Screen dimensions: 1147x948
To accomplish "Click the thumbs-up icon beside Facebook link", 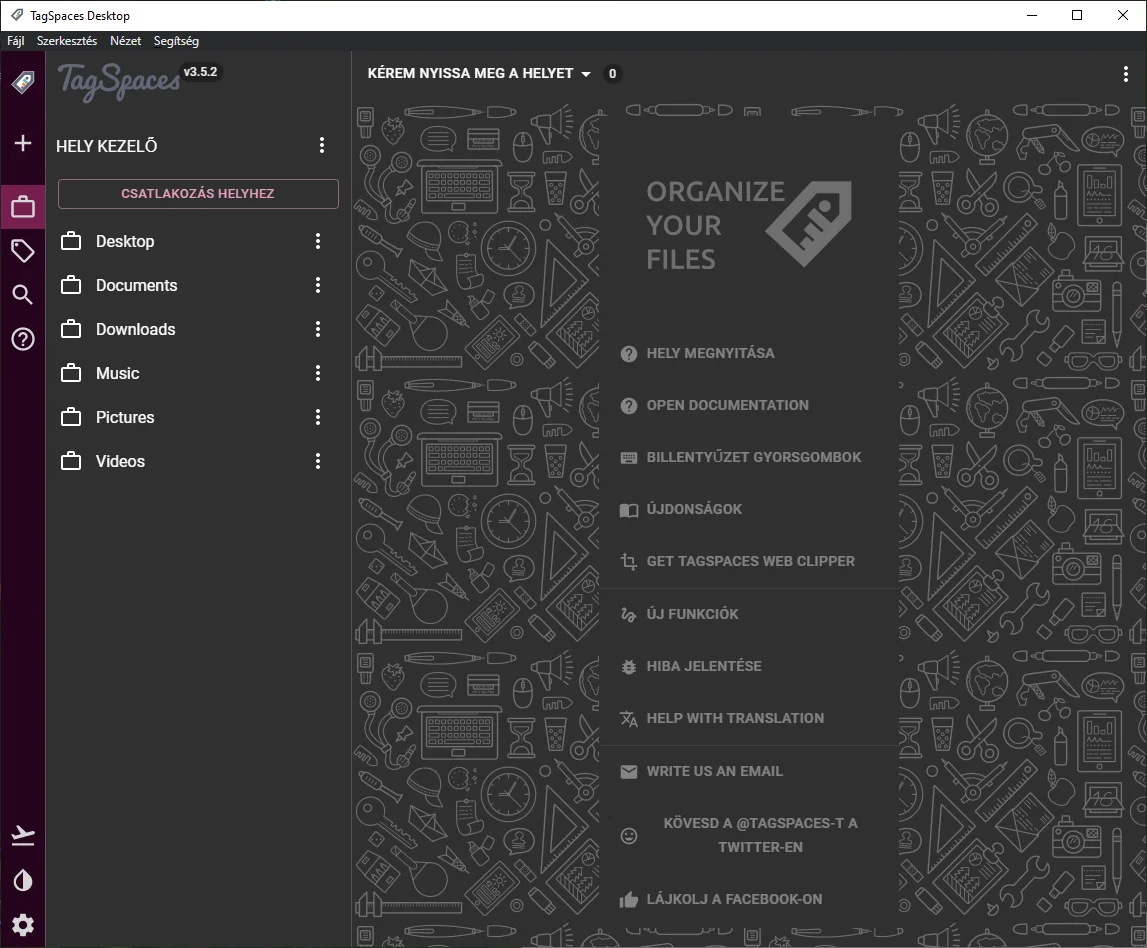I will 628,900.
